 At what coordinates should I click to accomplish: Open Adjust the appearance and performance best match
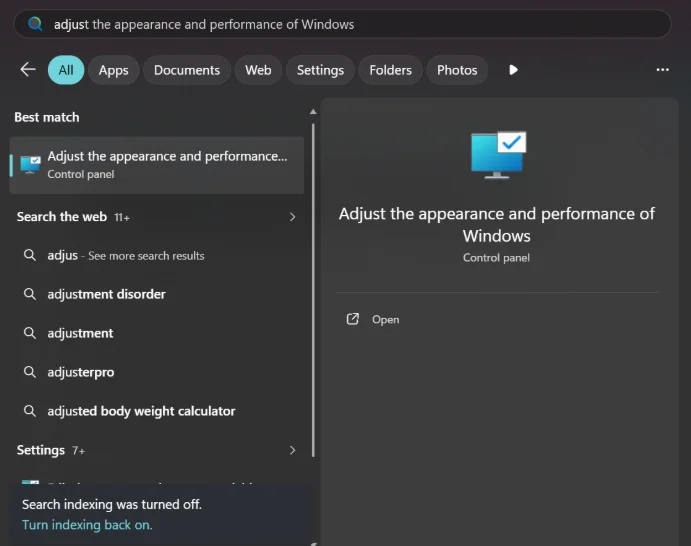pos(156,165)
